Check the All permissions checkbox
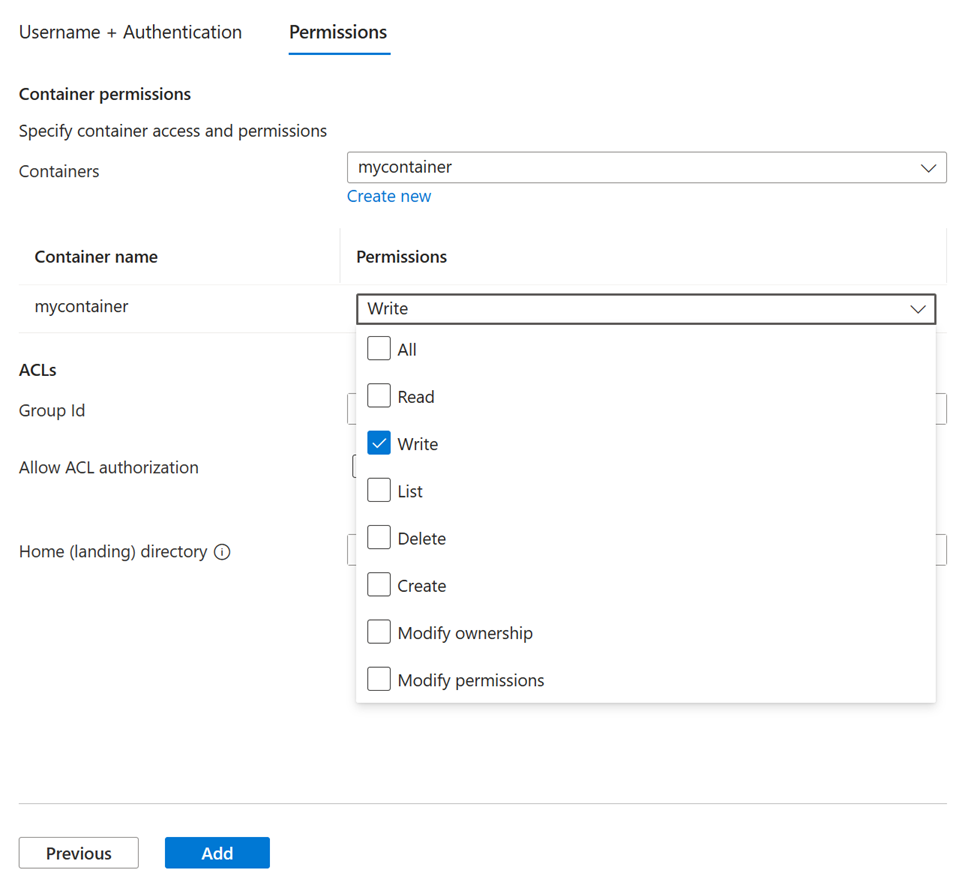Screen dimensions: 962x885 pos(378,348)
